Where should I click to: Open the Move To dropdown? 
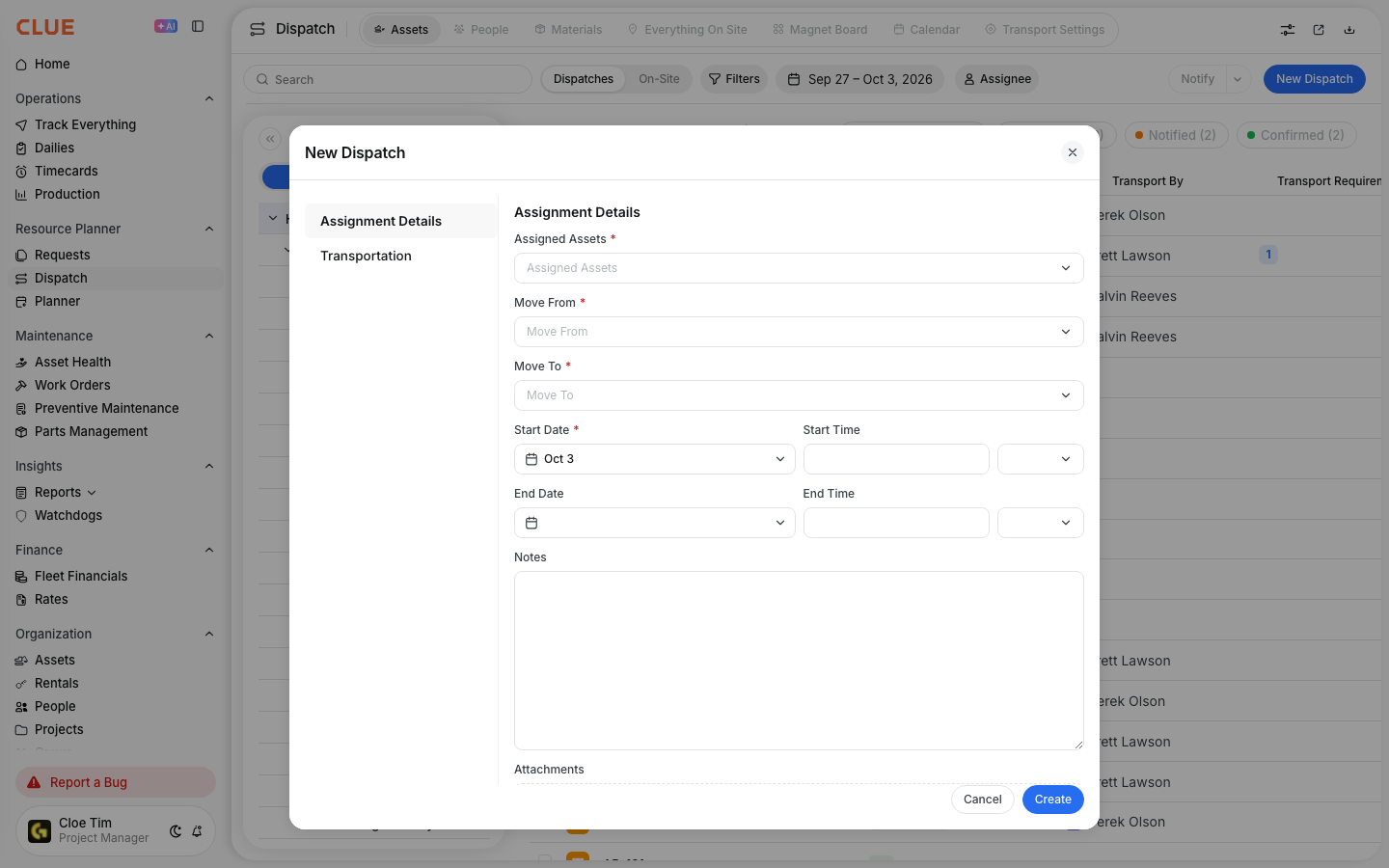point(799,395)
